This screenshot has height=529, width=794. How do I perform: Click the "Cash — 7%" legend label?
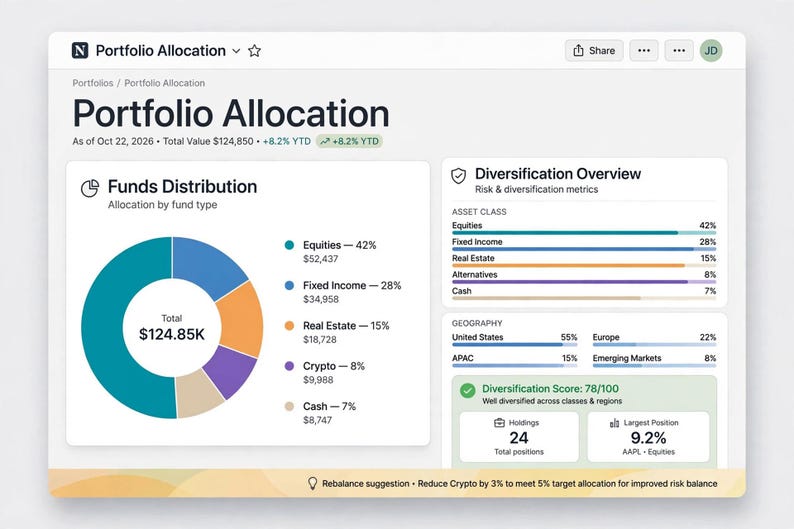(329, 406)
